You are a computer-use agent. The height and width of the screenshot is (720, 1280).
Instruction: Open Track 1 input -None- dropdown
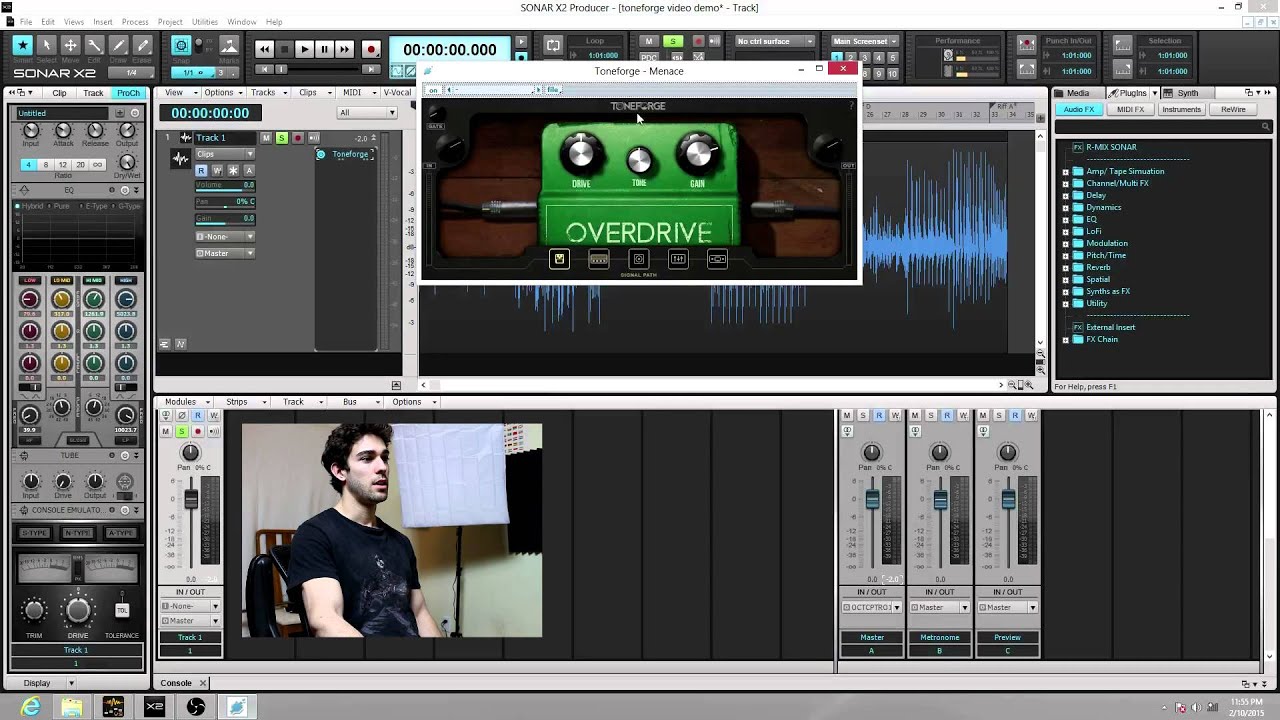pyautogui.click(x=225, y=237)
